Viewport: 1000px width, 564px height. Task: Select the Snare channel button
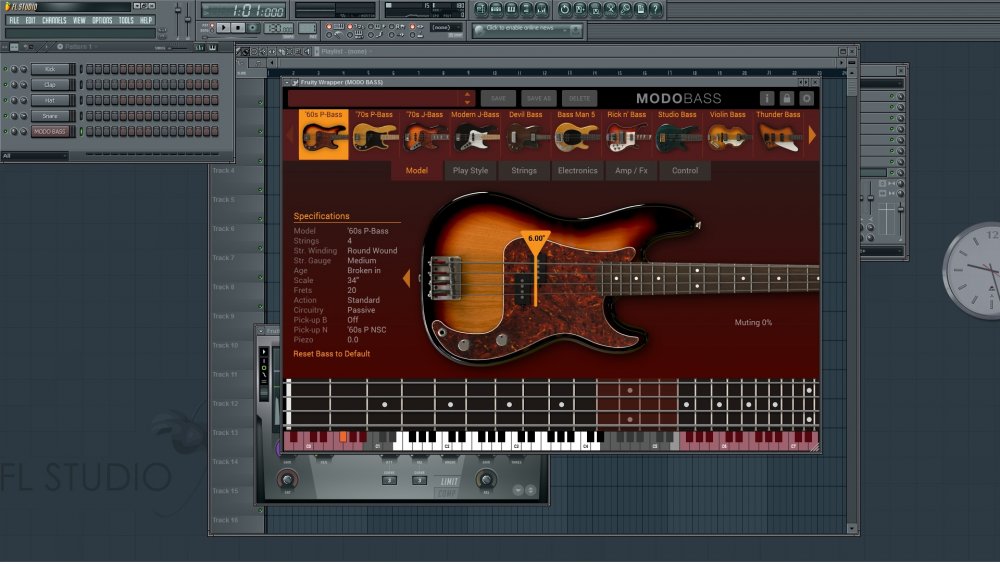click(x=50, y=115)
